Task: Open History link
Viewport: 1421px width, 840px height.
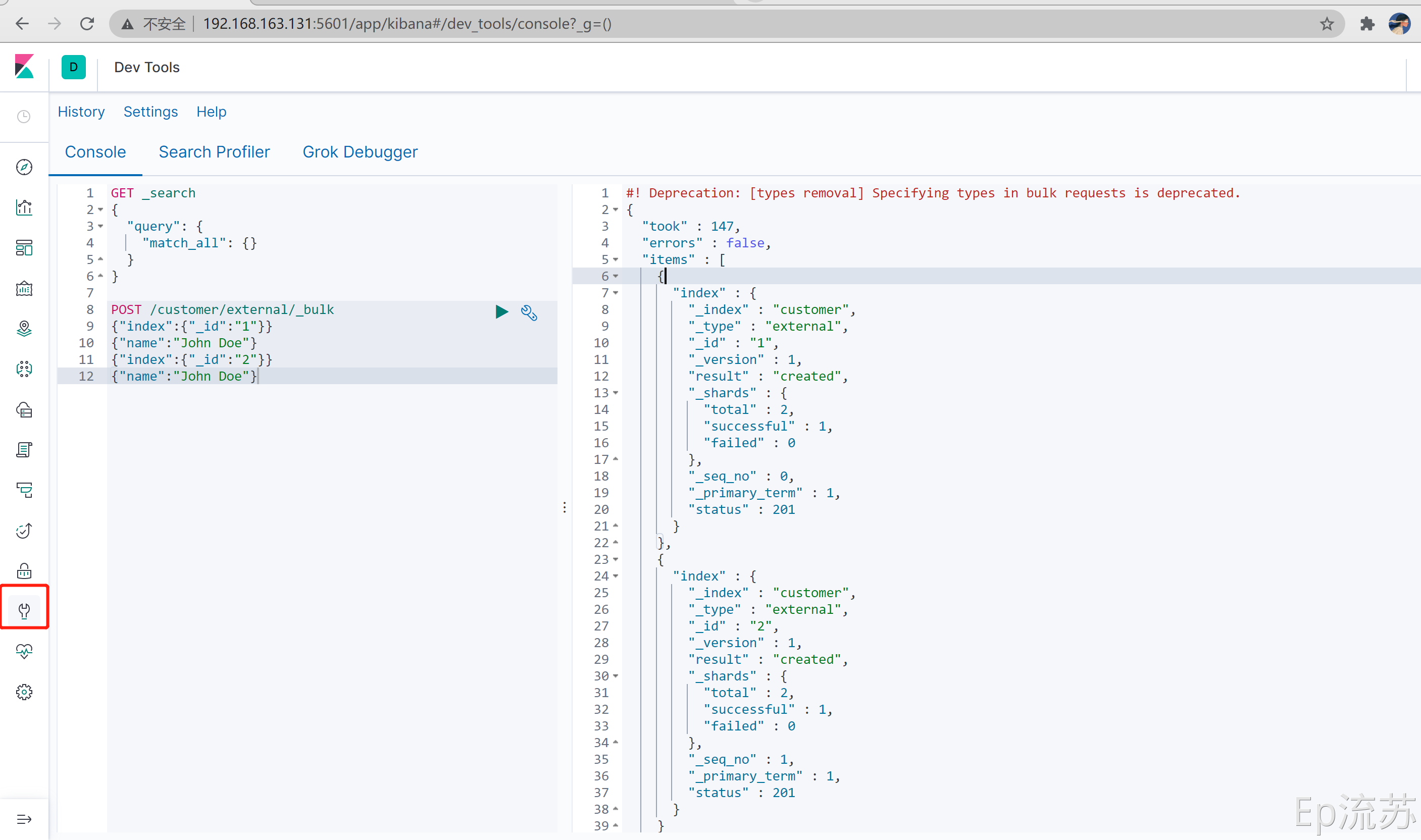Action: point(81,112)
